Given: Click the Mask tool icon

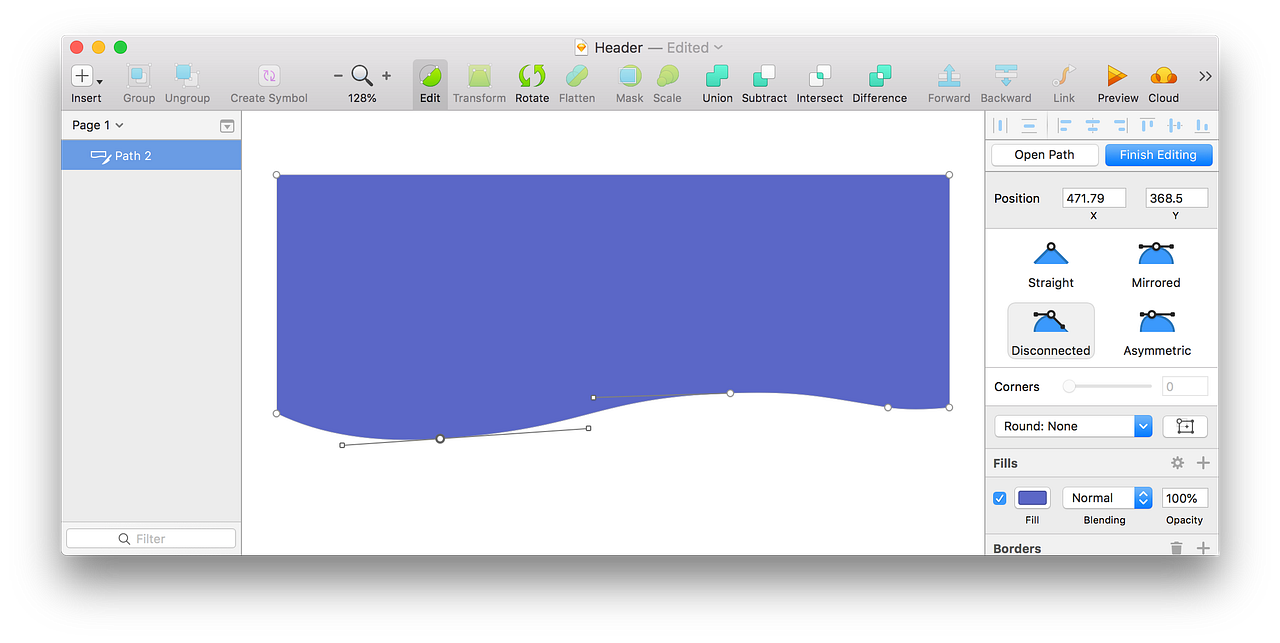Looking at the screenshot, I should (629, 83).
